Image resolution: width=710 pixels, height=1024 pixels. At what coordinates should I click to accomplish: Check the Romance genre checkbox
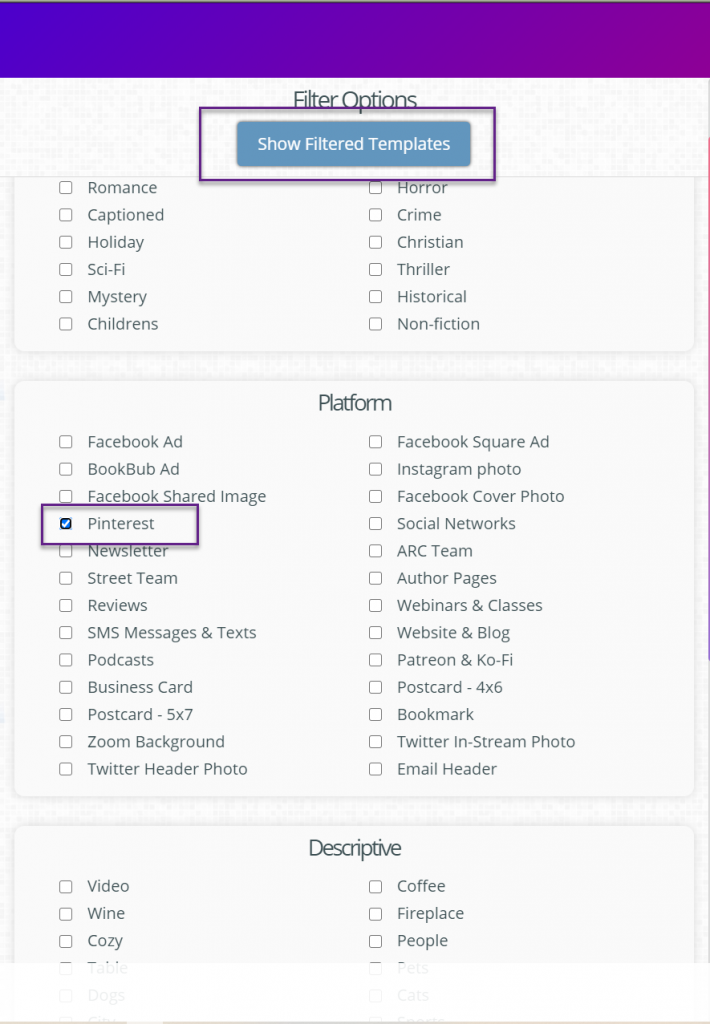tap(65, 187)
